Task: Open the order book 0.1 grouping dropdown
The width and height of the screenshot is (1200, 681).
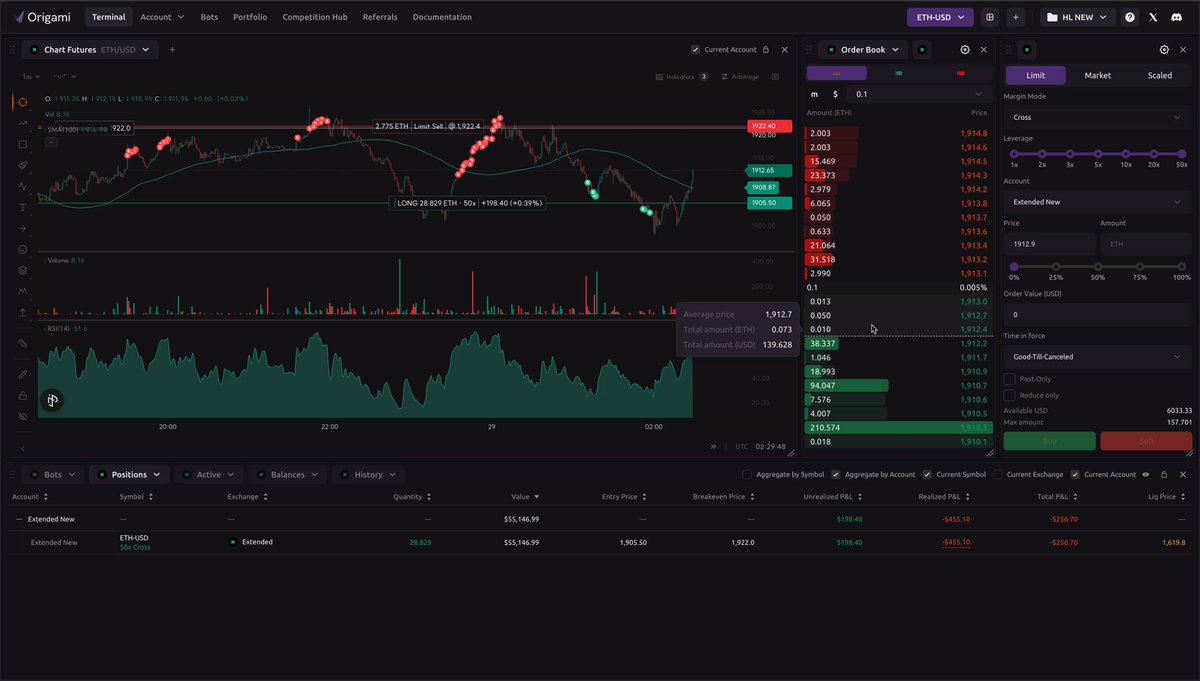Action: click(x=919, y=94)
